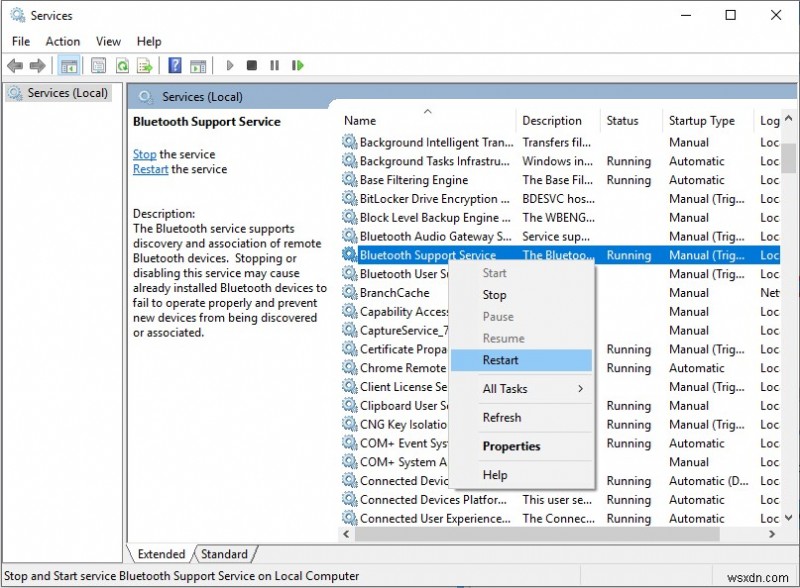Toggle the console tree show/hide icon
The width and height of the screenshot is (800, 588).
click(x=68, y=65)
